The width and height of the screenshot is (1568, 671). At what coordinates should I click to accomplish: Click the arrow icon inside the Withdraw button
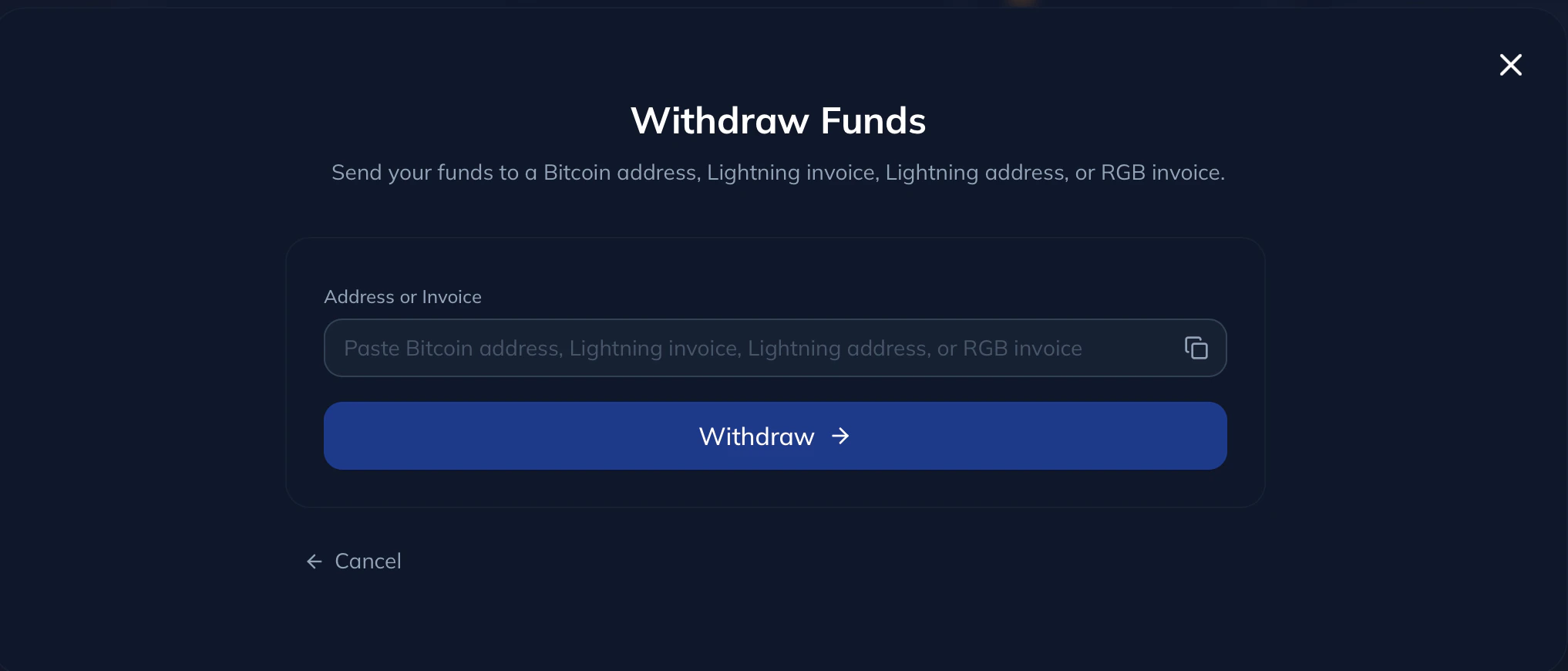click(x=840, y=436)
